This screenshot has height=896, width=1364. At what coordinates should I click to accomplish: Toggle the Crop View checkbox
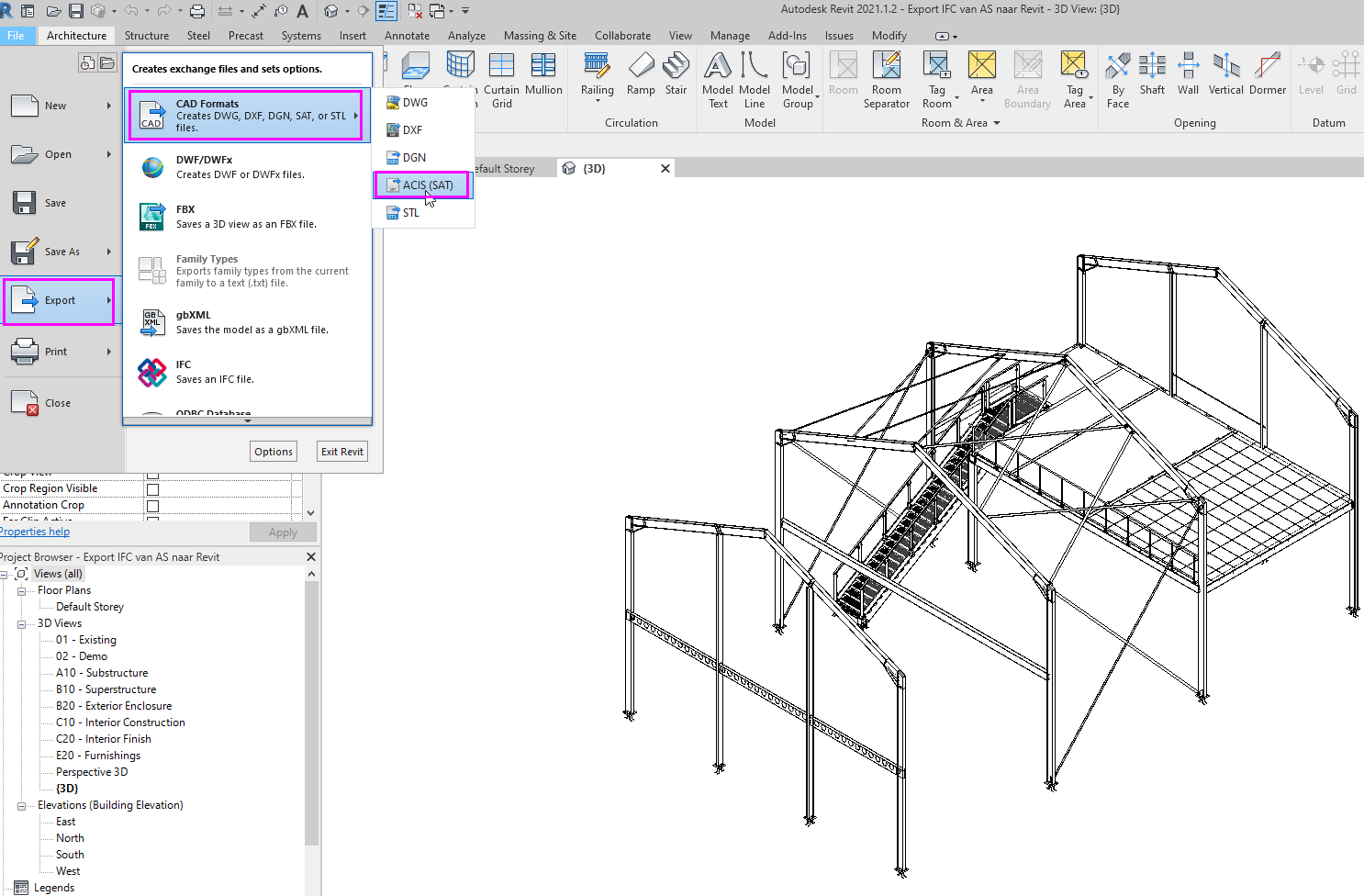(x=152, y=474)
